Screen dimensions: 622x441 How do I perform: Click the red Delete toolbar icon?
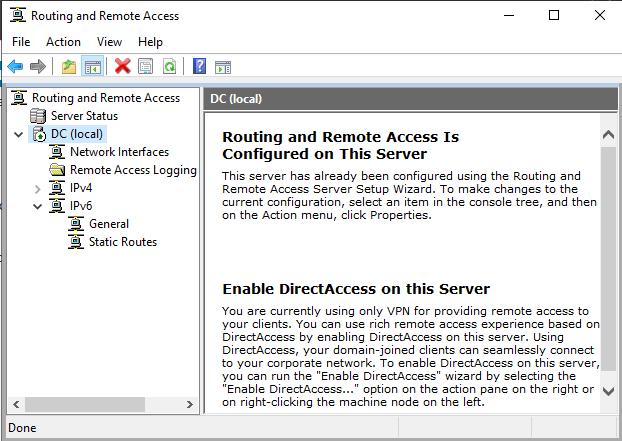123,66
